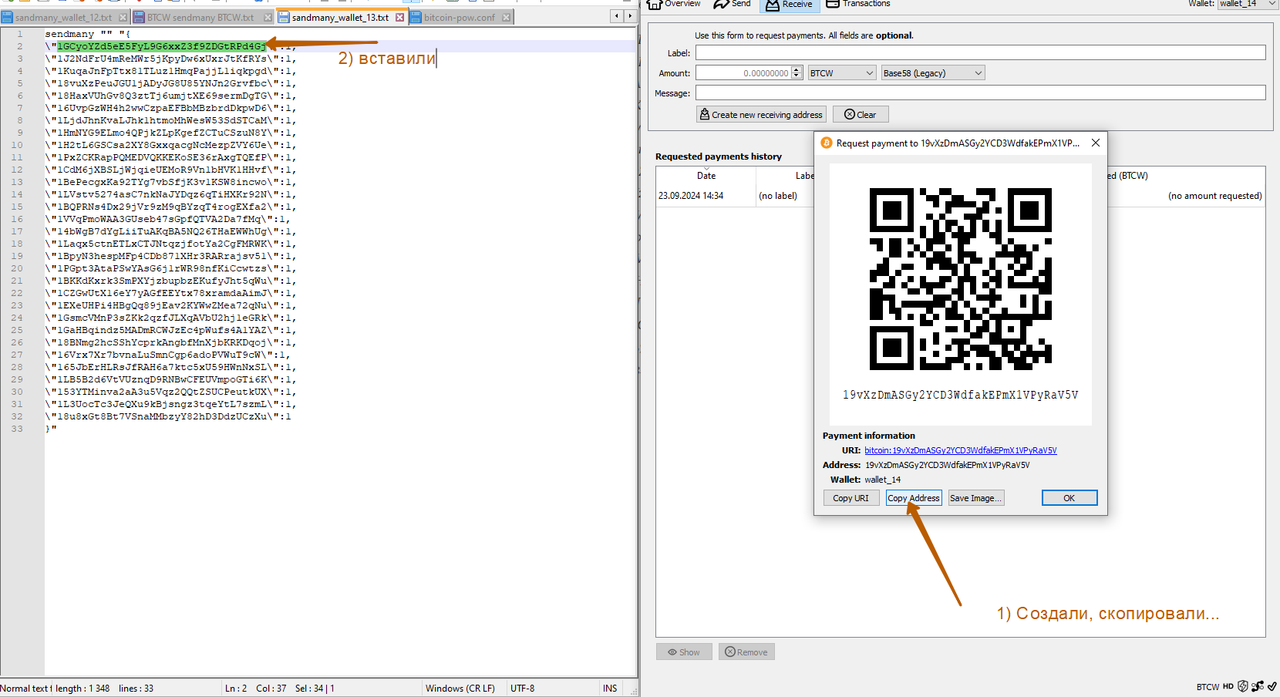The image size is (1280, 697).
Task: Click the (no amount requested) cell
Action: coord(1215,196)
